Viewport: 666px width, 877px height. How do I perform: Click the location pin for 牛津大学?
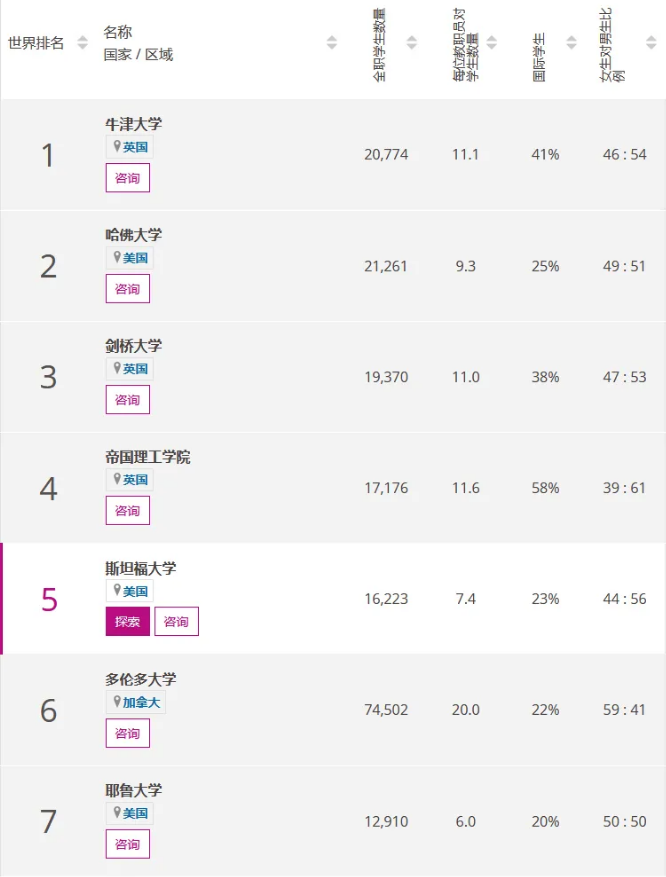click(x=117, y=147)
